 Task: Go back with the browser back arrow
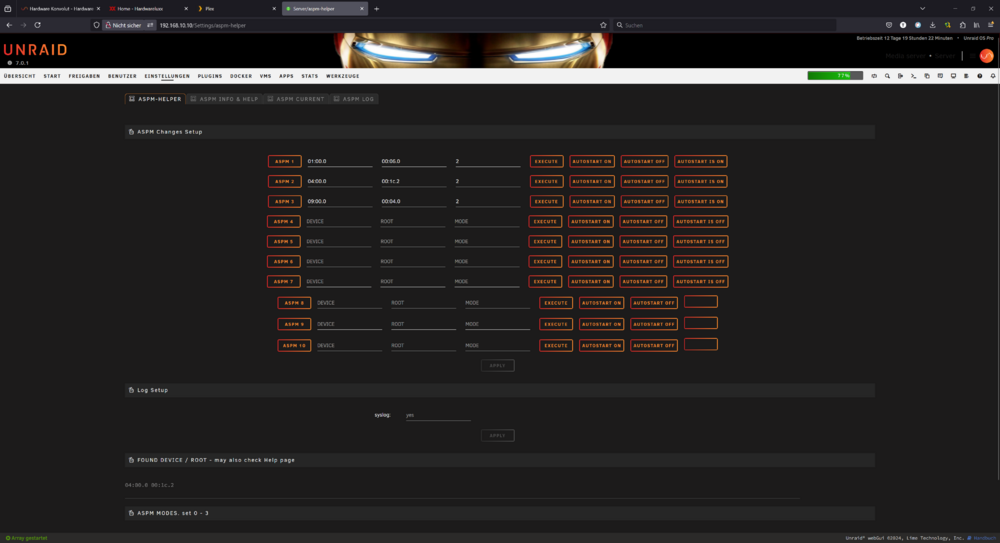pyautogui.click(x=9, y=25)
